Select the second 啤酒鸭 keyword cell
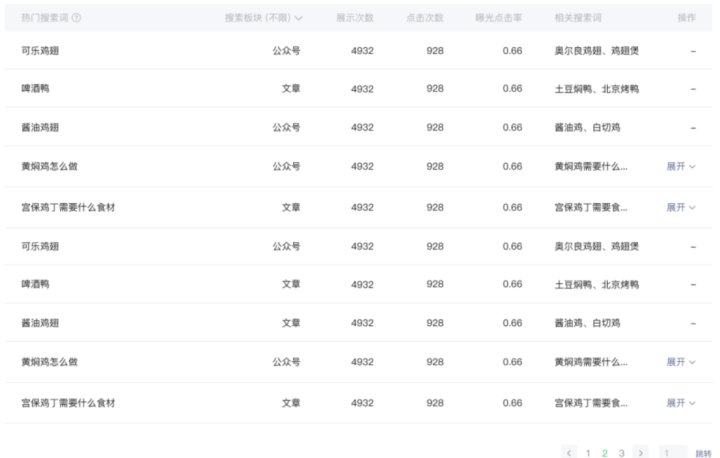720x458 pixels. tap(35, 284)
